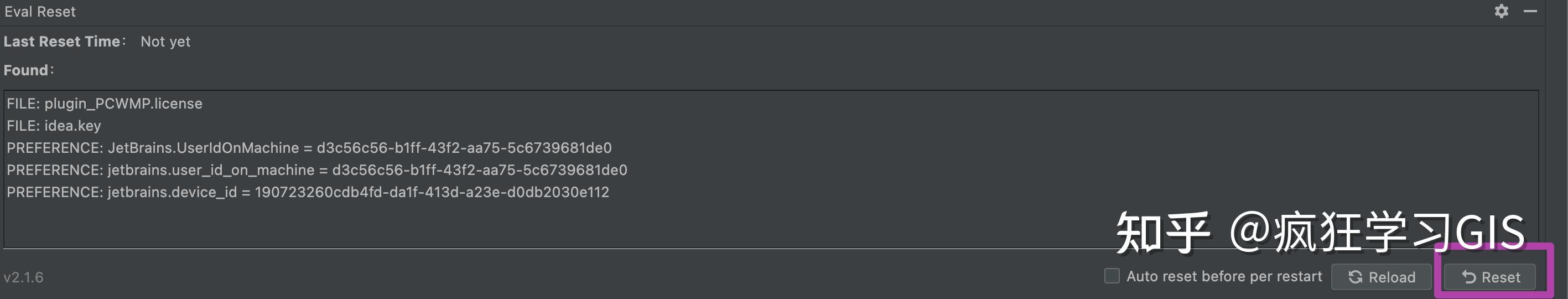Click the Found label
1568x299 pixels.
(x=26, y=70)
